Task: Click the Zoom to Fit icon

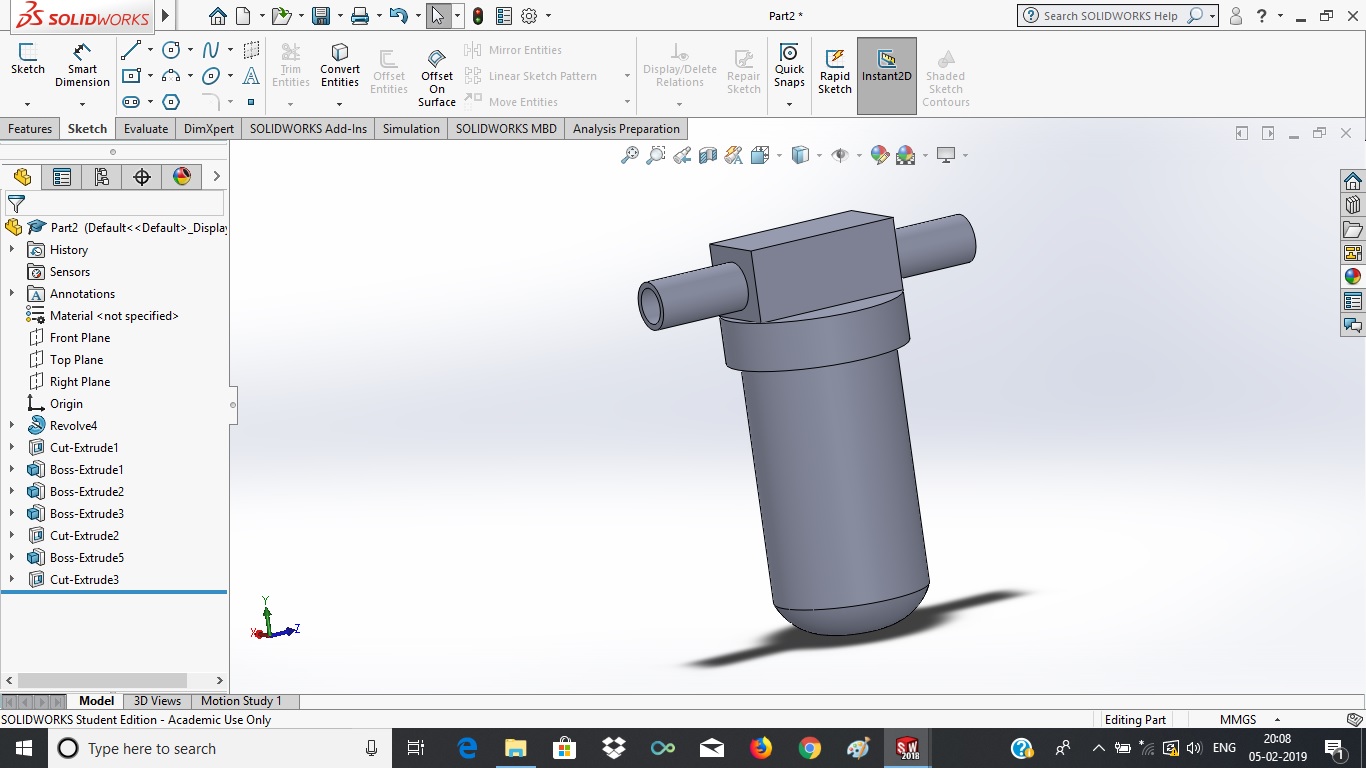Action: point(629,155)
